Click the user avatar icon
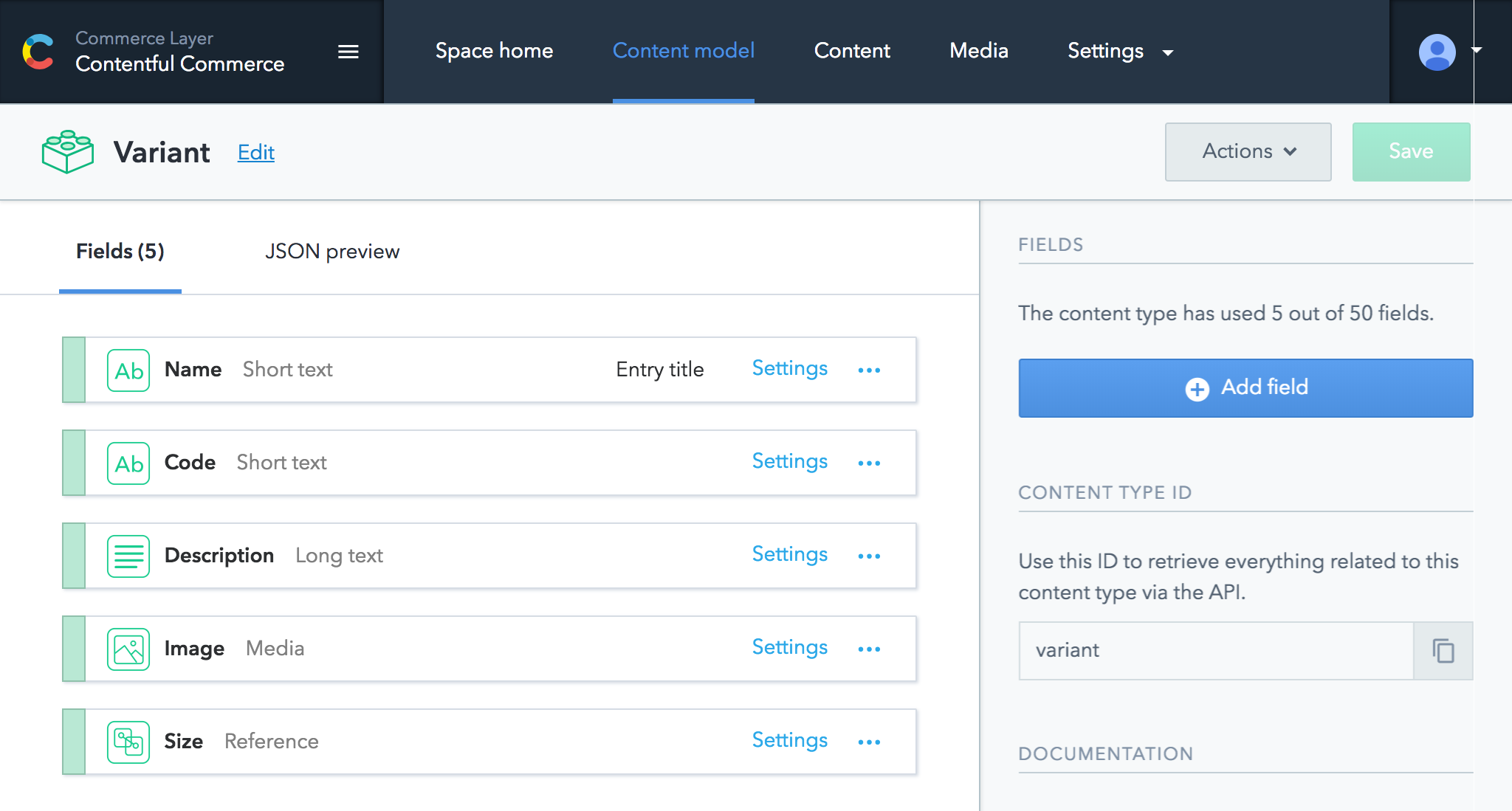 [x=1436, y=52]
